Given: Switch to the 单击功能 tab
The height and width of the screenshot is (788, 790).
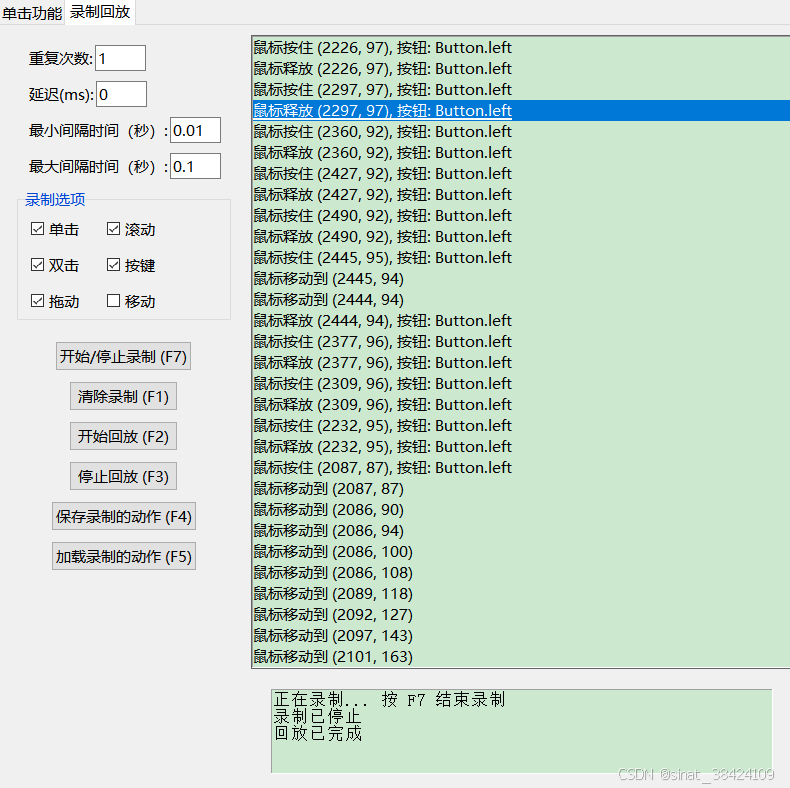Looking at the screenshot, I should point(32,13).
